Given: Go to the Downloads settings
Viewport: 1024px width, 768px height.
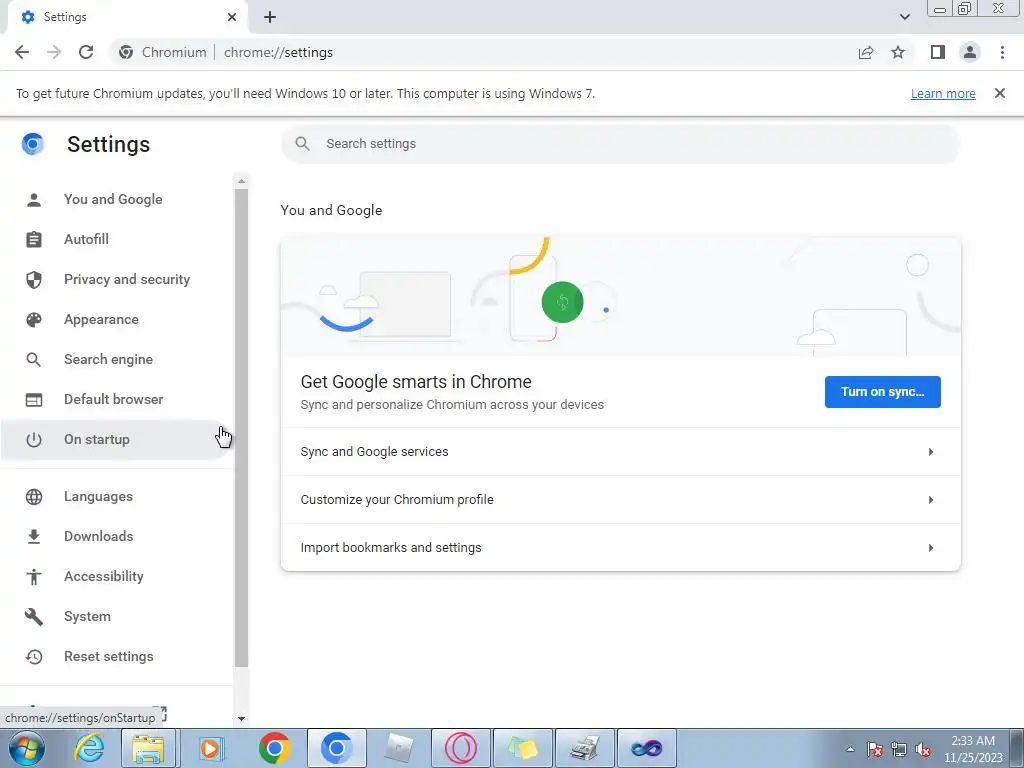Looking at the screenshot, I should pos(116,536).
